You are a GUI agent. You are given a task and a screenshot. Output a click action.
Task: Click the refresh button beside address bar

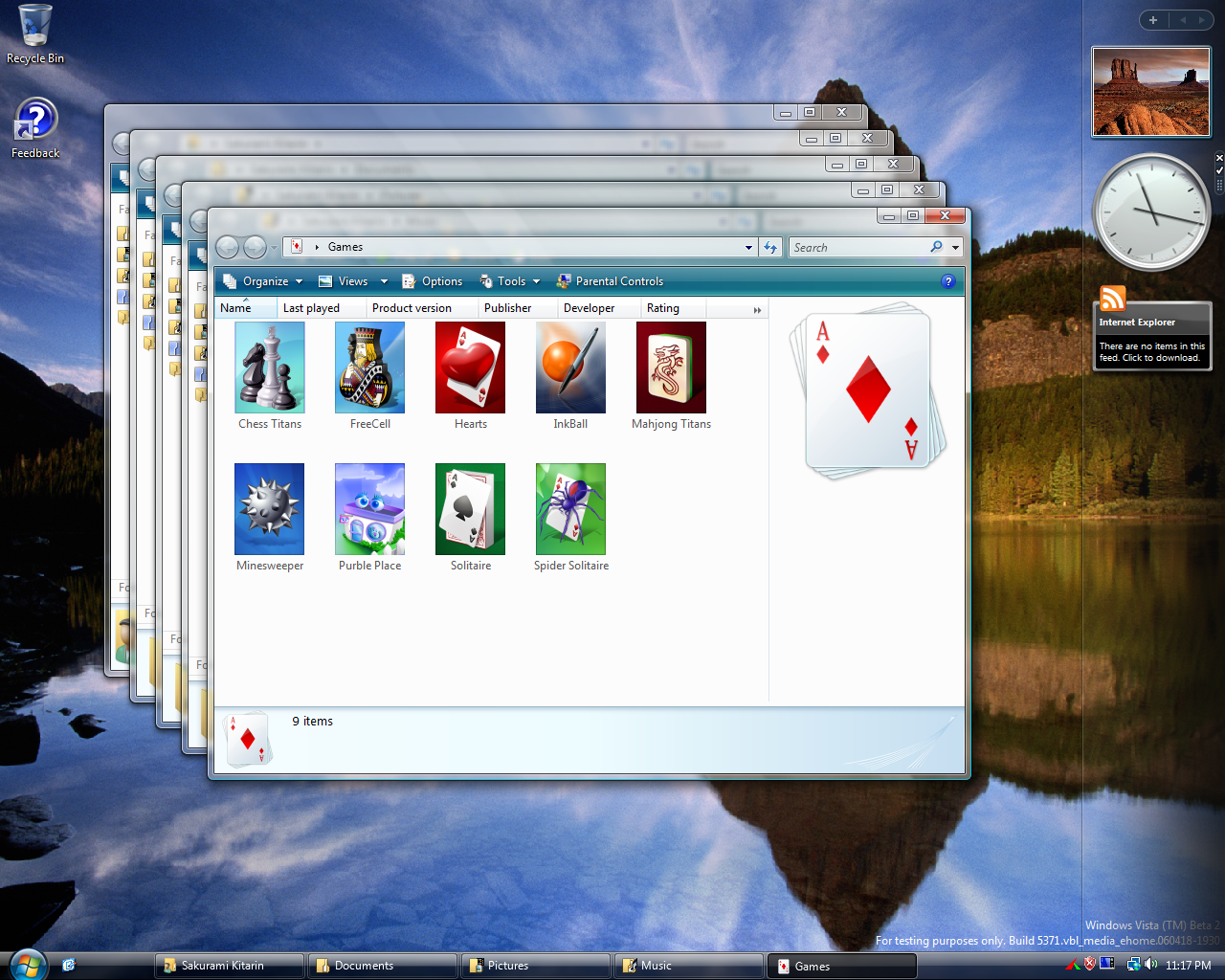pyautogui.click(x=770, y=247)
